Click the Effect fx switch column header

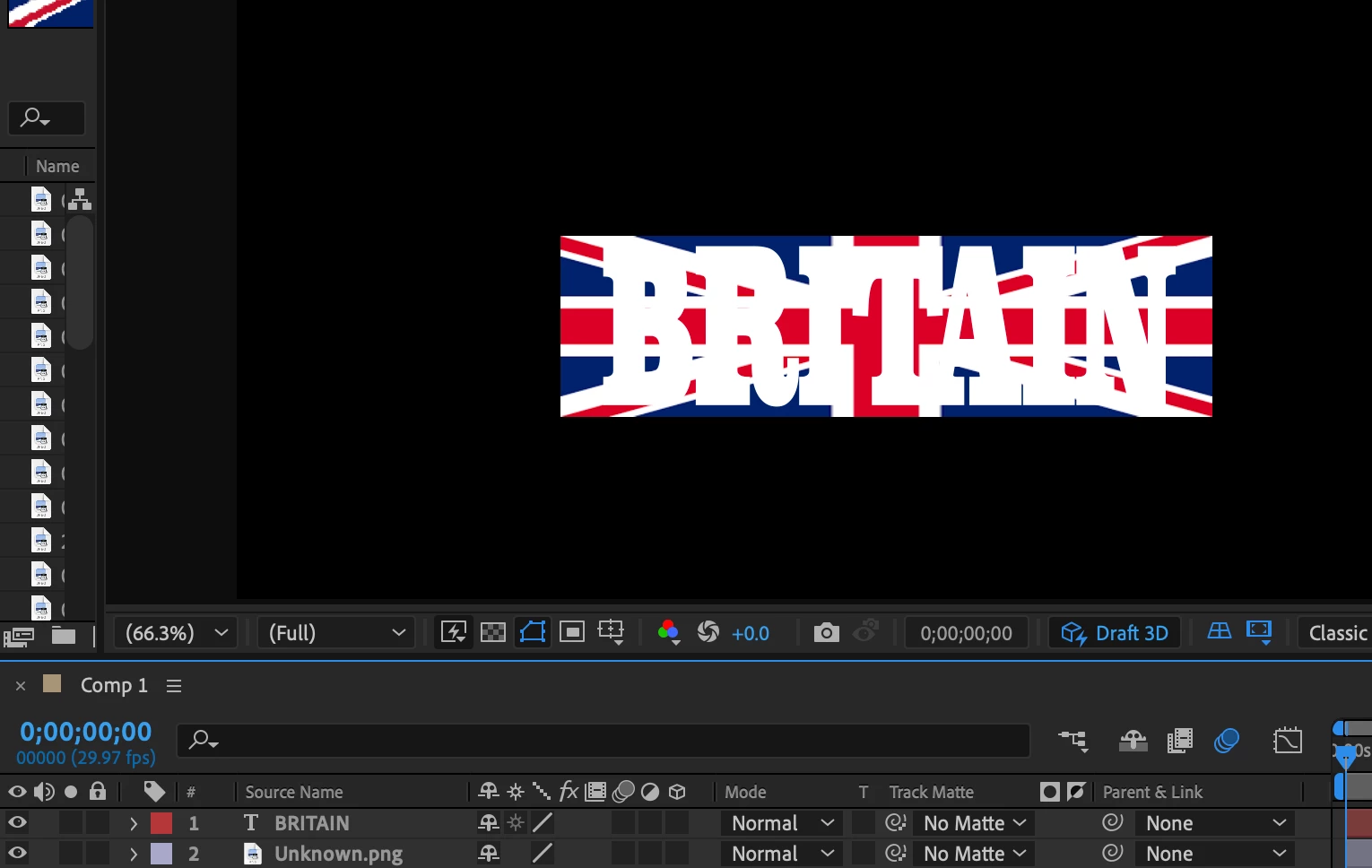[x=569, y=791]
